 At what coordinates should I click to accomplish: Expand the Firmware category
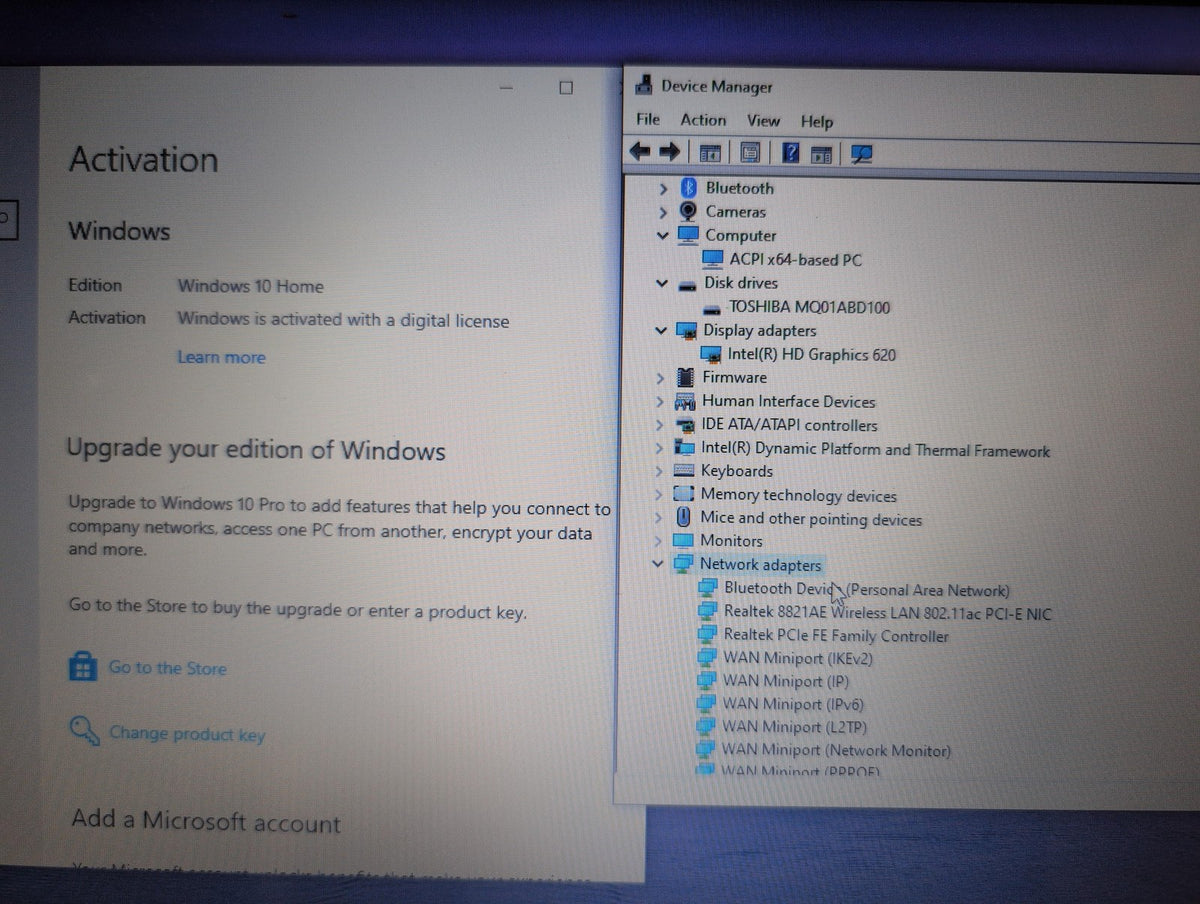pos(660,378)
